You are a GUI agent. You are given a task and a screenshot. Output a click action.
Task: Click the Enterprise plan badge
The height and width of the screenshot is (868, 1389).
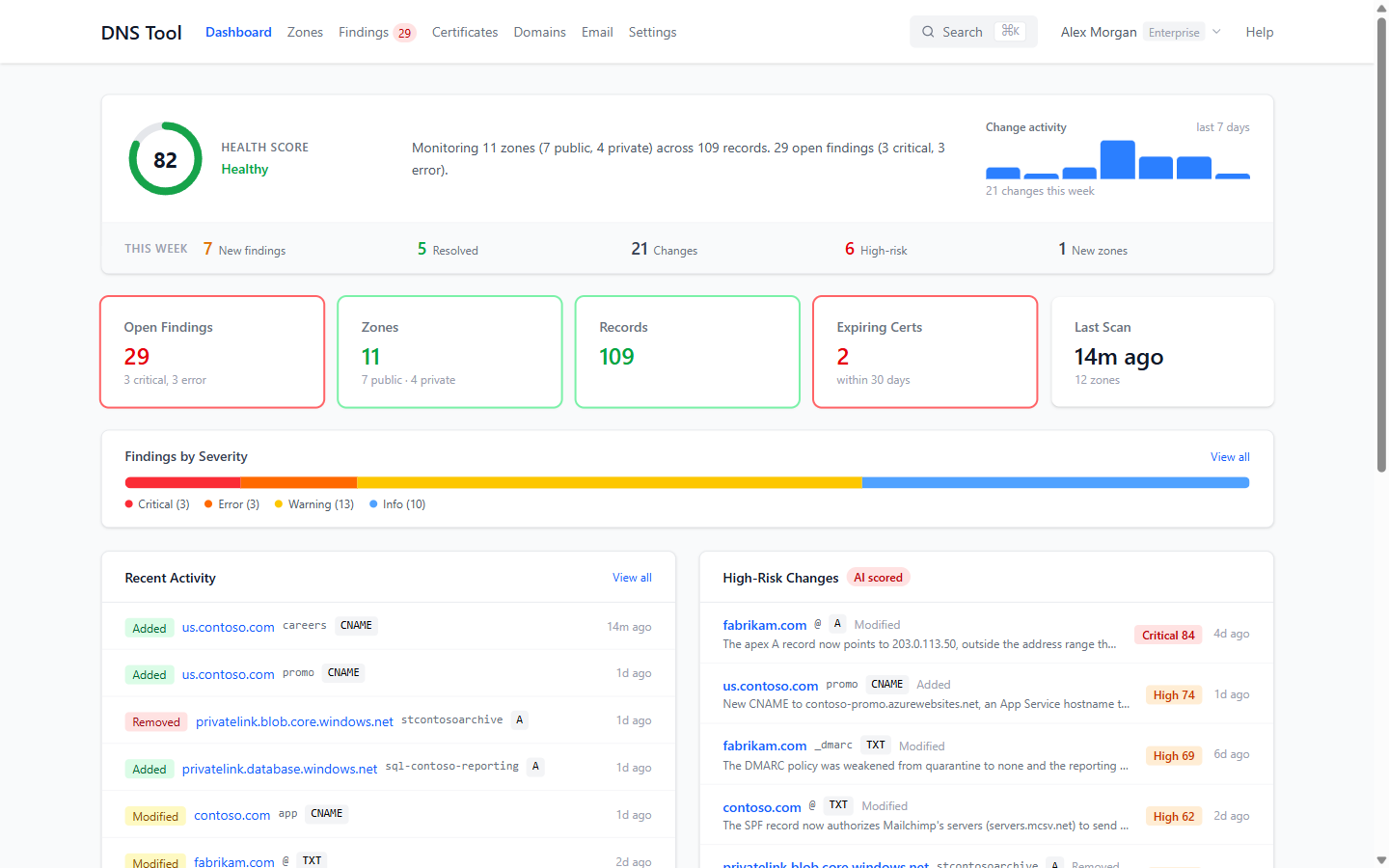pos(1174,32)
